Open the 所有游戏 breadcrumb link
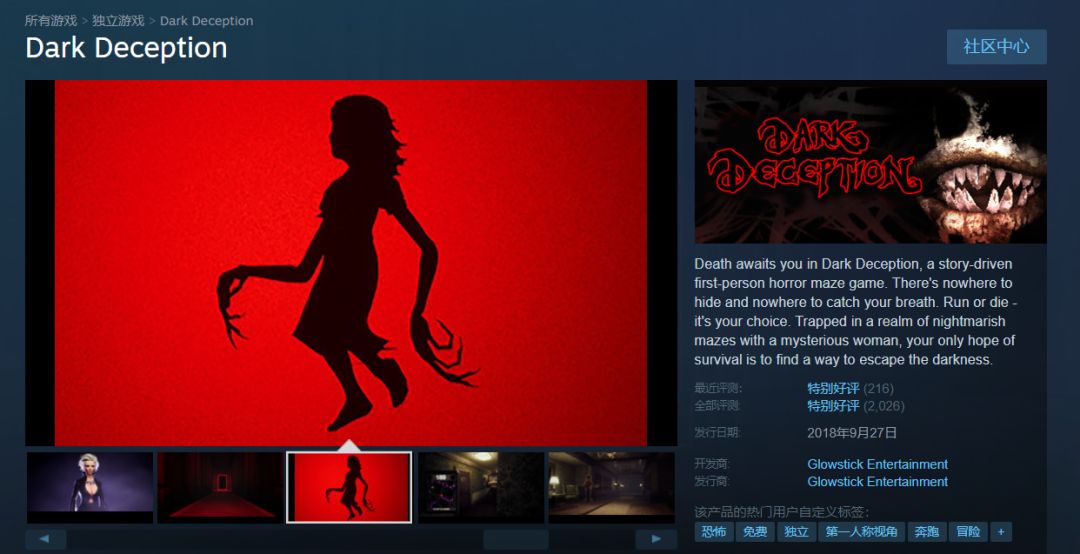1080x554 pixels. (50, 21)
